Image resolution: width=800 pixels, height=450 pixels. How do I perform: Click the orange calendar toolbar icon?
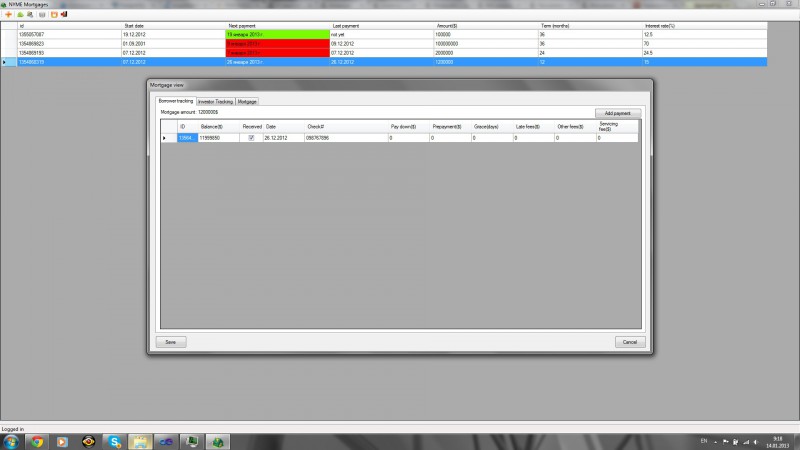coord(54,14)
